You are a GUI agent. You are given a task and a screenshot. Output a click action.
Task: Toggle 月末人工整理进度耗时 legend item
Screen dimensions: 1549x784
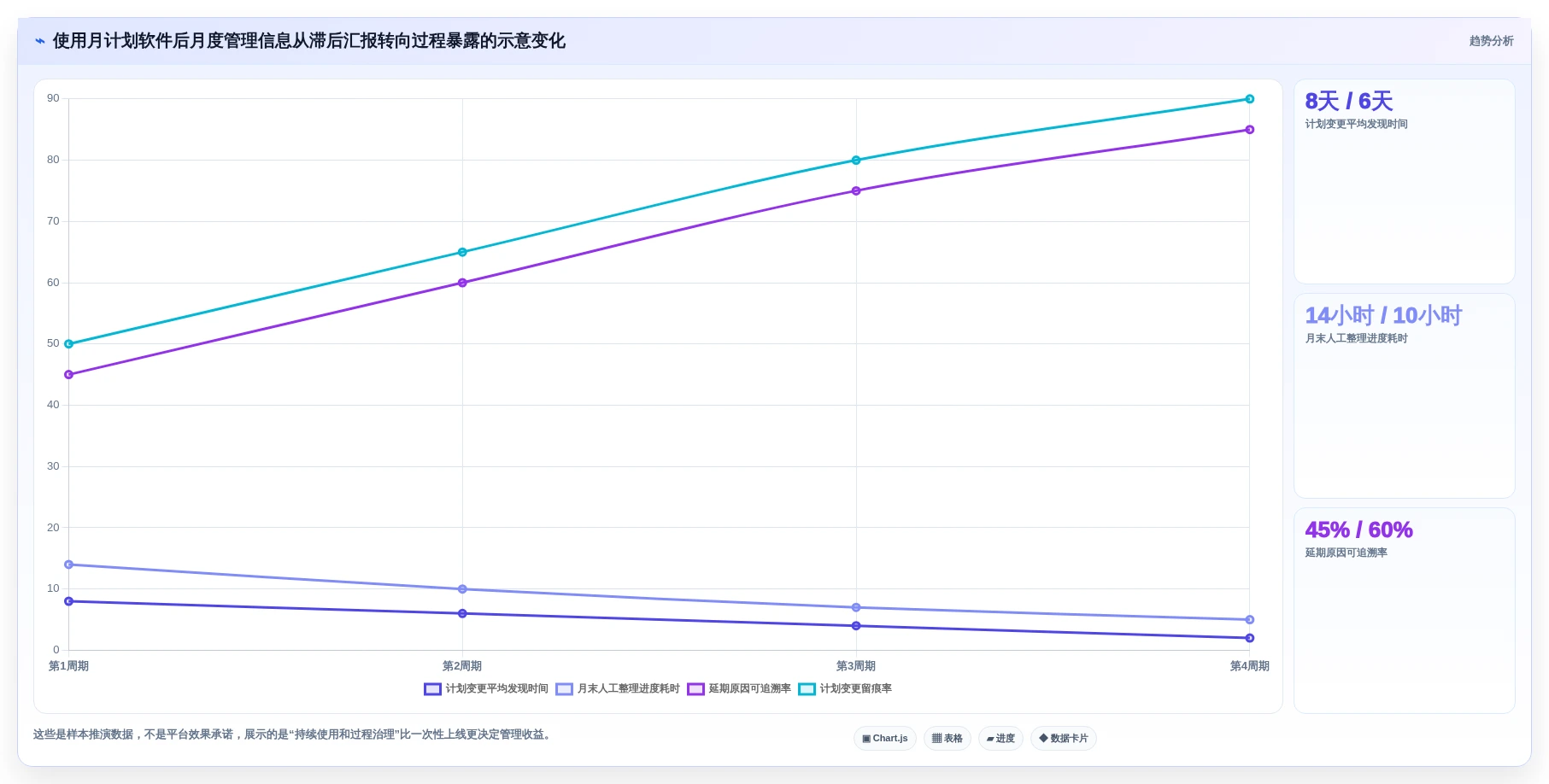pos(618,688)
